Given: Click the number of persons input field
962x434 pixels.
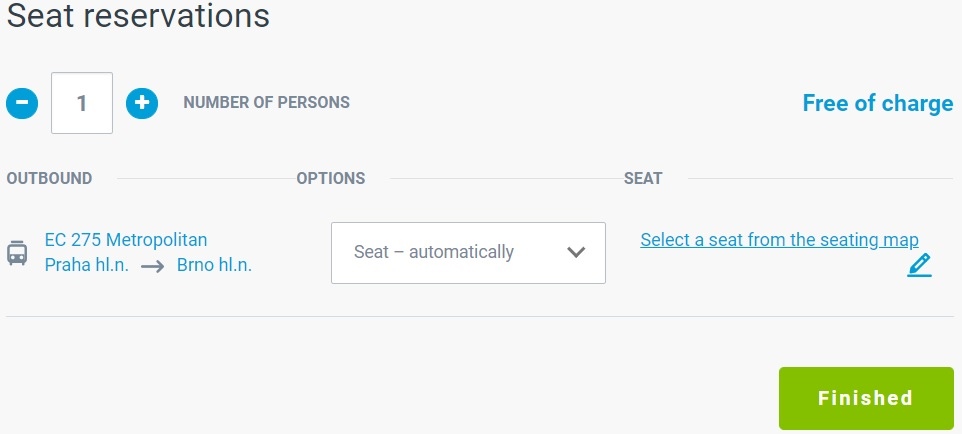Looking at the screenshot, I should click(x=82, y=102).
